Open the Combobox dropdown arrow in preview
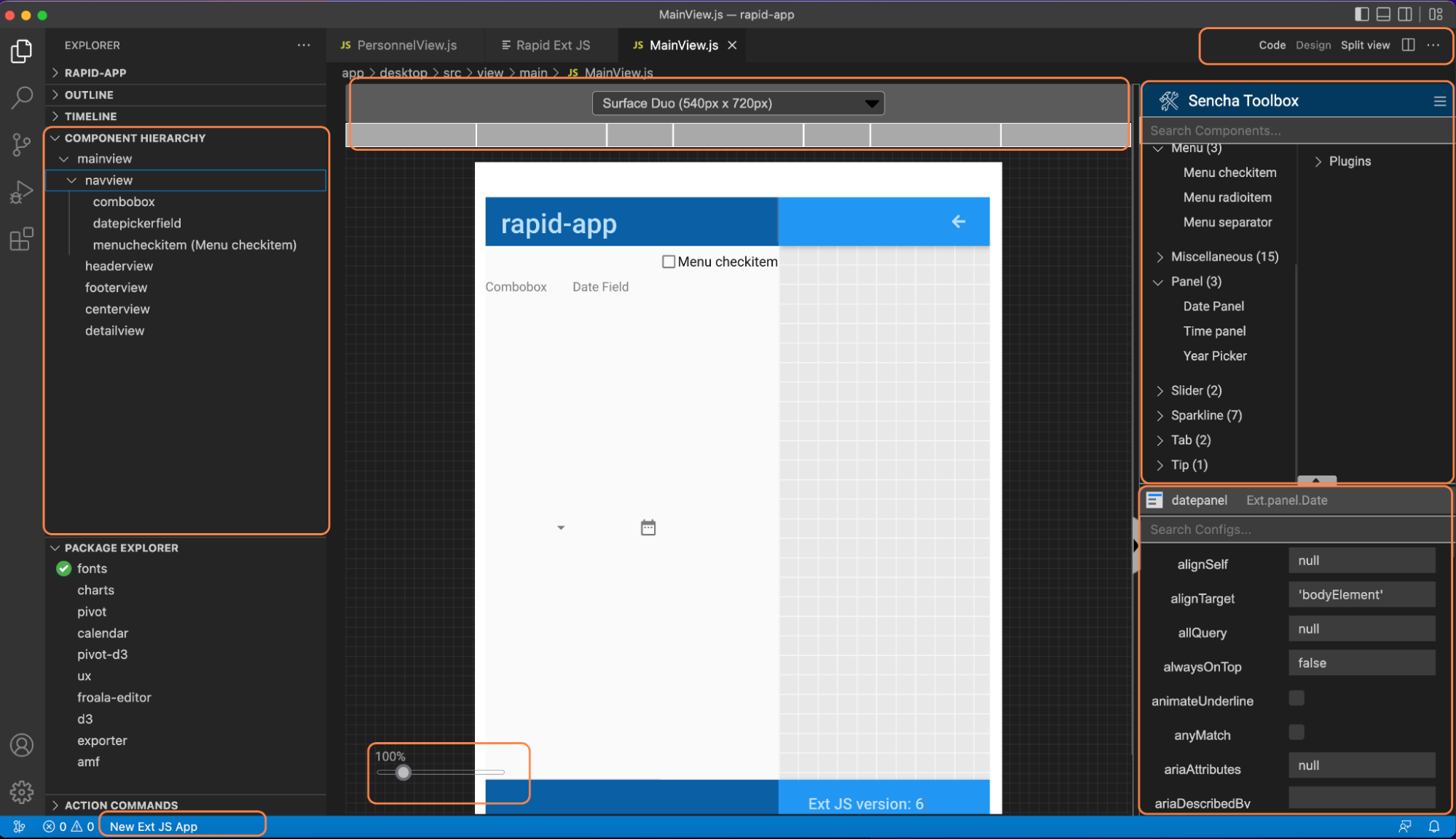Screen dimensions: 1456x839 point(561,527)
